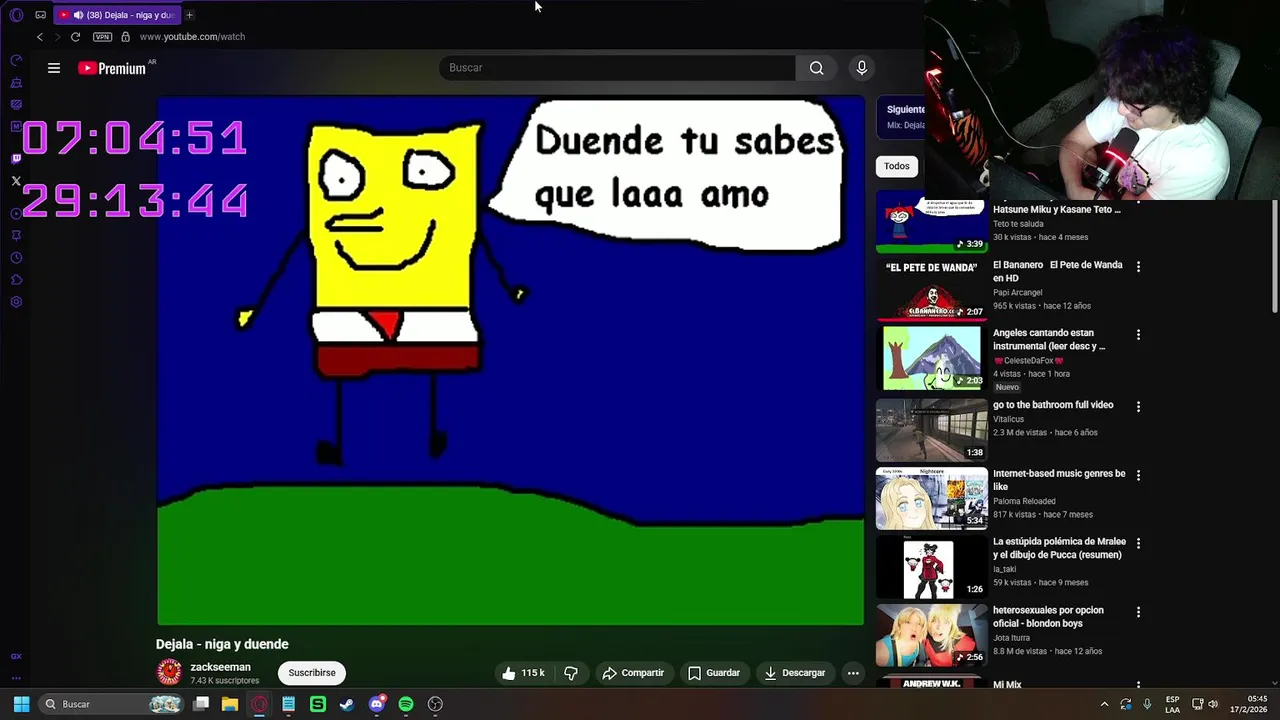Screen dimensions: 1280x720
Task: Subscribe to zackseeman with Suscribirse
Action: [312, 673]
